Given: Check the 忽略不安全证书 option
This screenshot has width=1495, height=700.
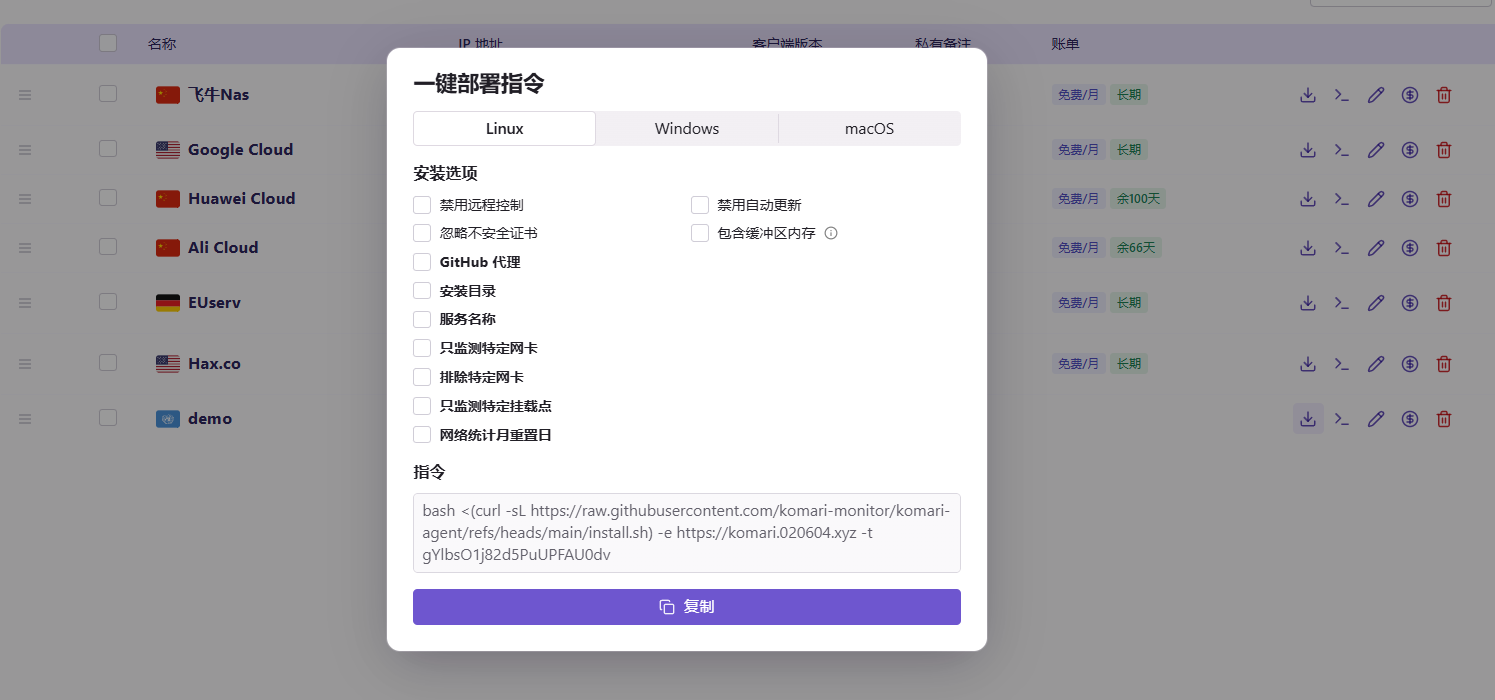Looking at the screenshot, I should (x=422, y=233).
